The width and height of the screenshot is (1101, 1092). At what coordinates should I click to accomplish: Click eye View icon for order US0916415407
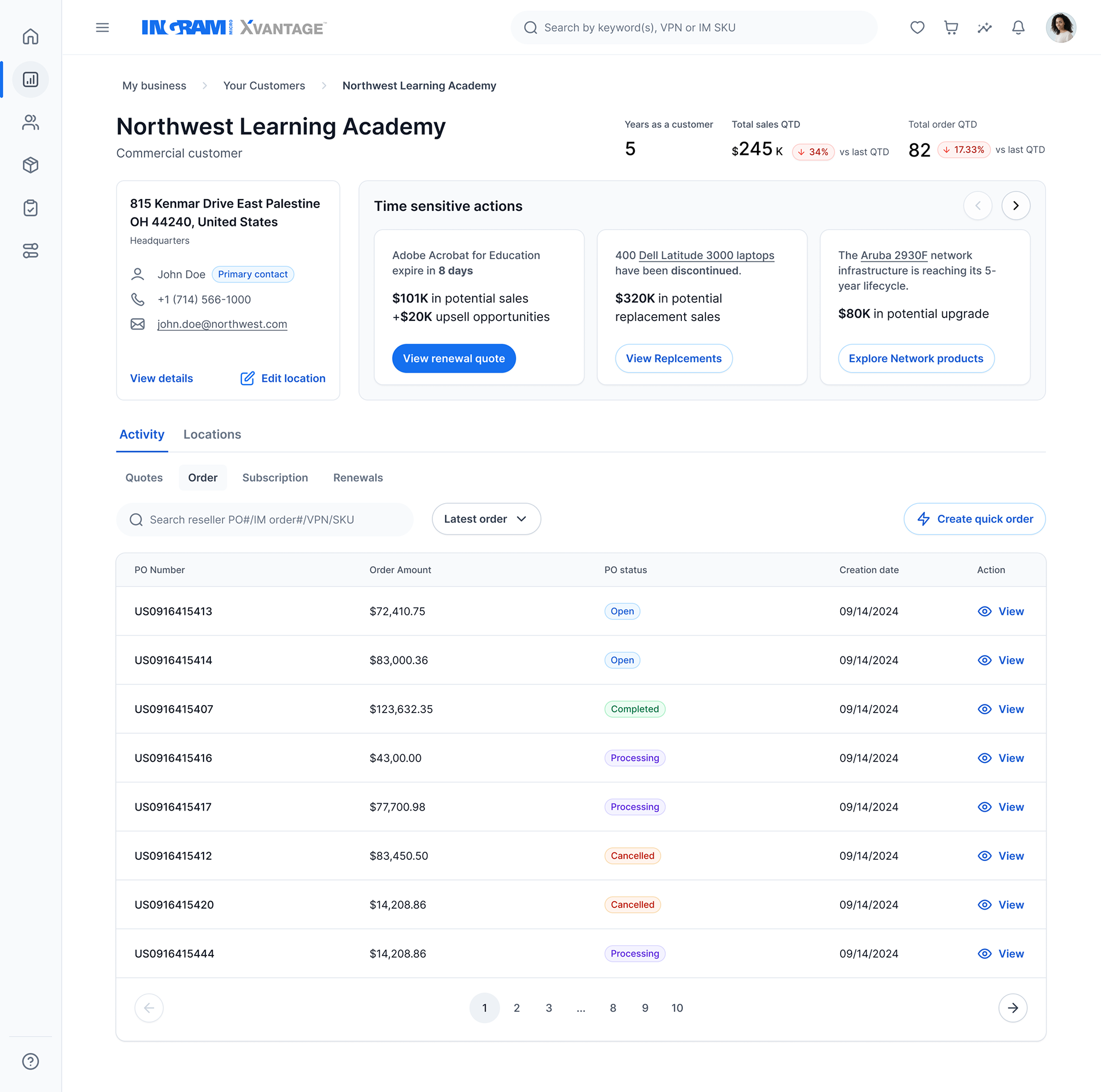tap(984, 709)
